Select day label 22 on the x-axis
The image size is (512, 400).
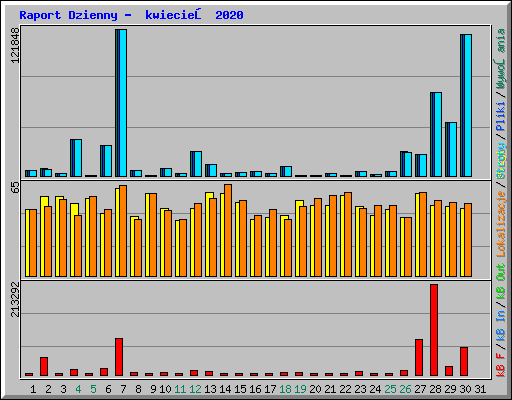click(x=345, y=389)
